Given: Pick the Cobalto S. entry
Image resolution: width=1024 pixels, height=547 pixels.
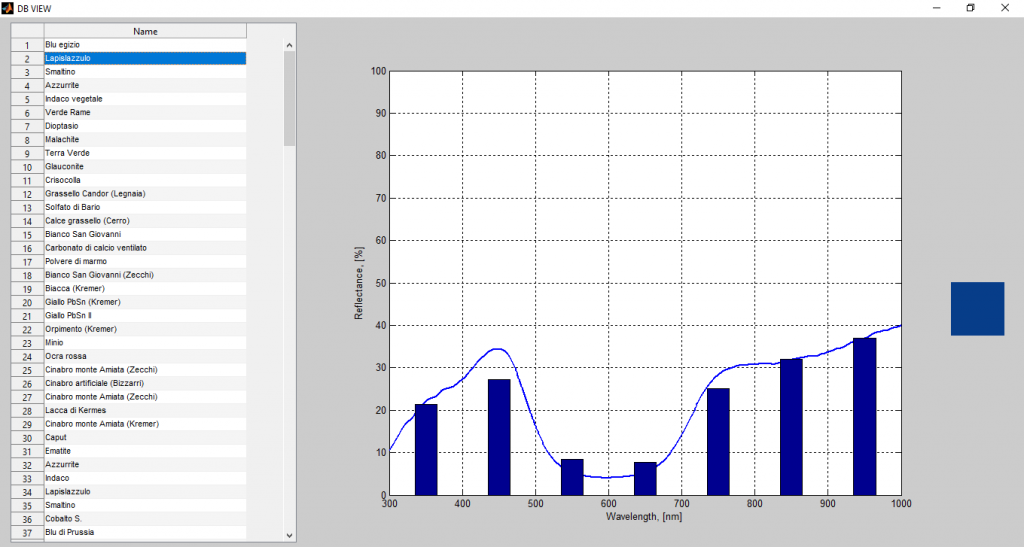Looking at the screenshot, I should tap(145, 519).
